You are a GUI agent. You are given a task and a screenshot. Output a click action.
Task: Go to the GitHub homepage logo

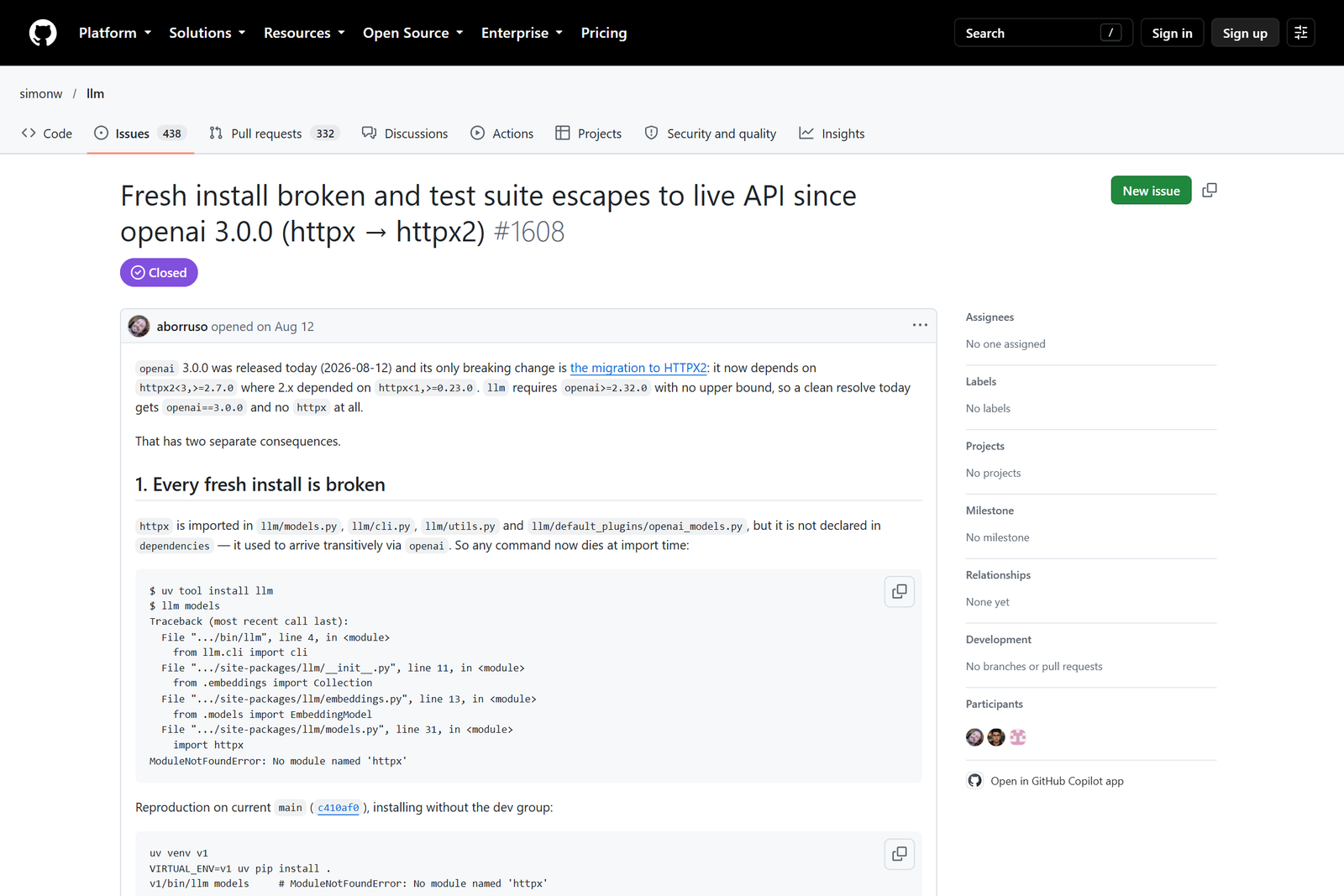43,33
